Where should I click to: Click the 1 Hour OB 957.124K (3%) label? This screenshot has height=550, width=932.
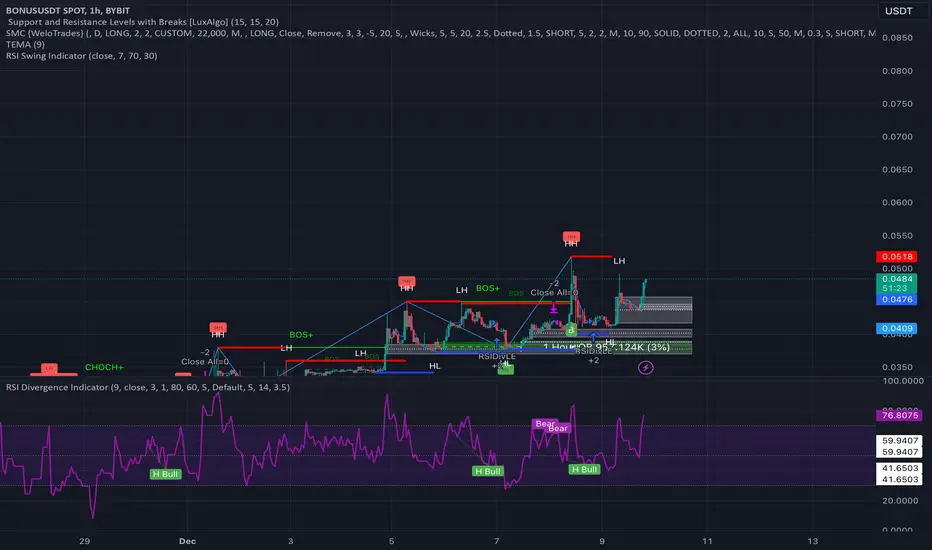[x=606, y=347]
